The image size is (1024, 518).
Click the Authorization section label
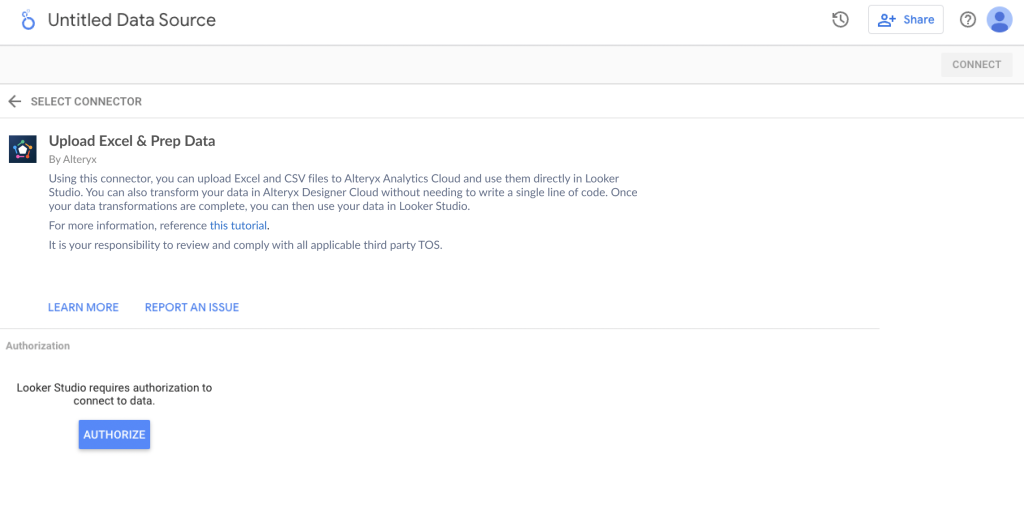coord(38,346)
